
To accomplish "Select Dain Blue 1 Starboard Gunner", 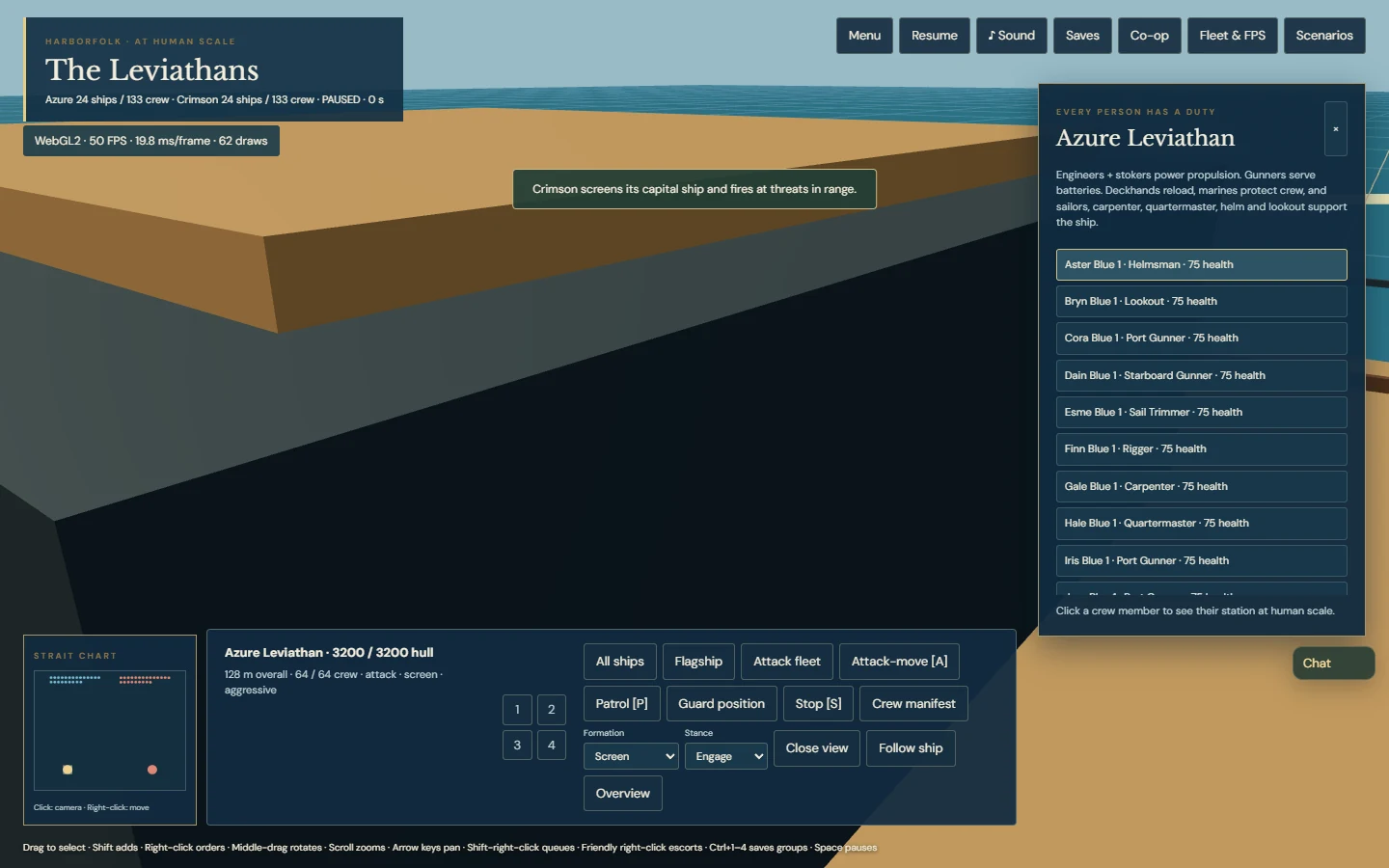I will [x=1202, y=376].
